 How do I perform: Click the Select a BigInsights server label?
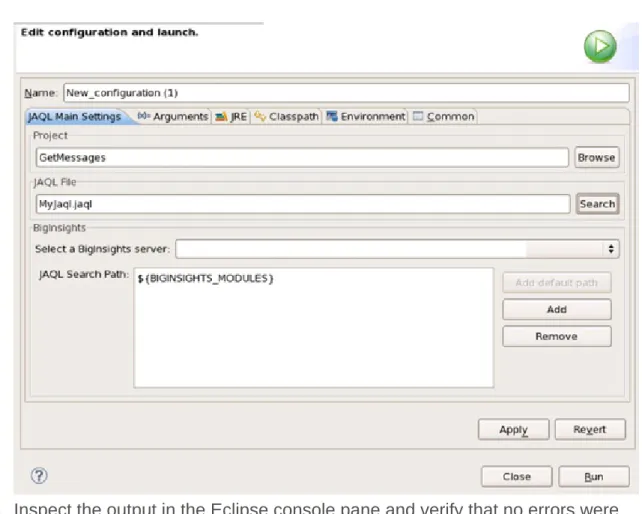coord(102,249)
